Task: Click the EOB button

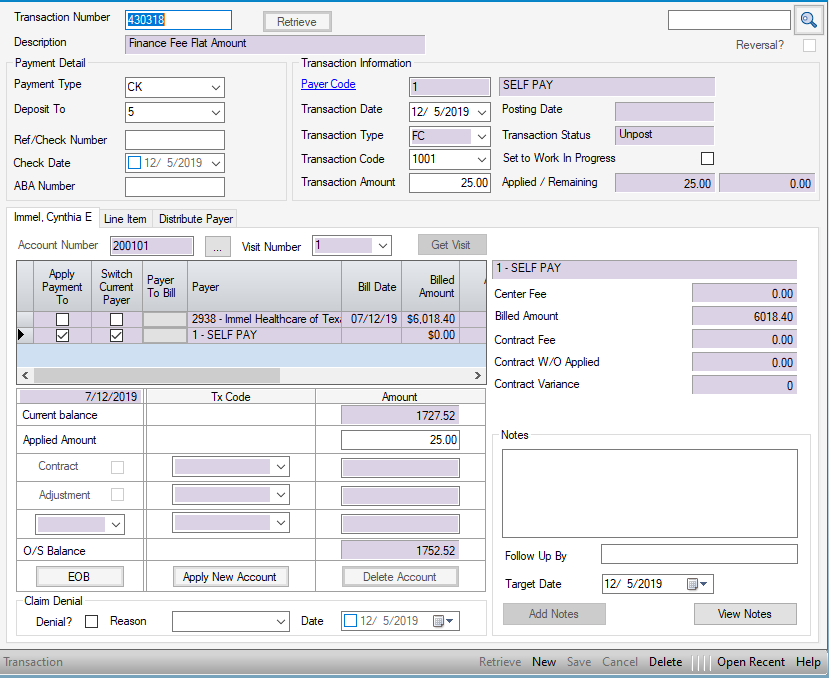Action: [79, 577]
